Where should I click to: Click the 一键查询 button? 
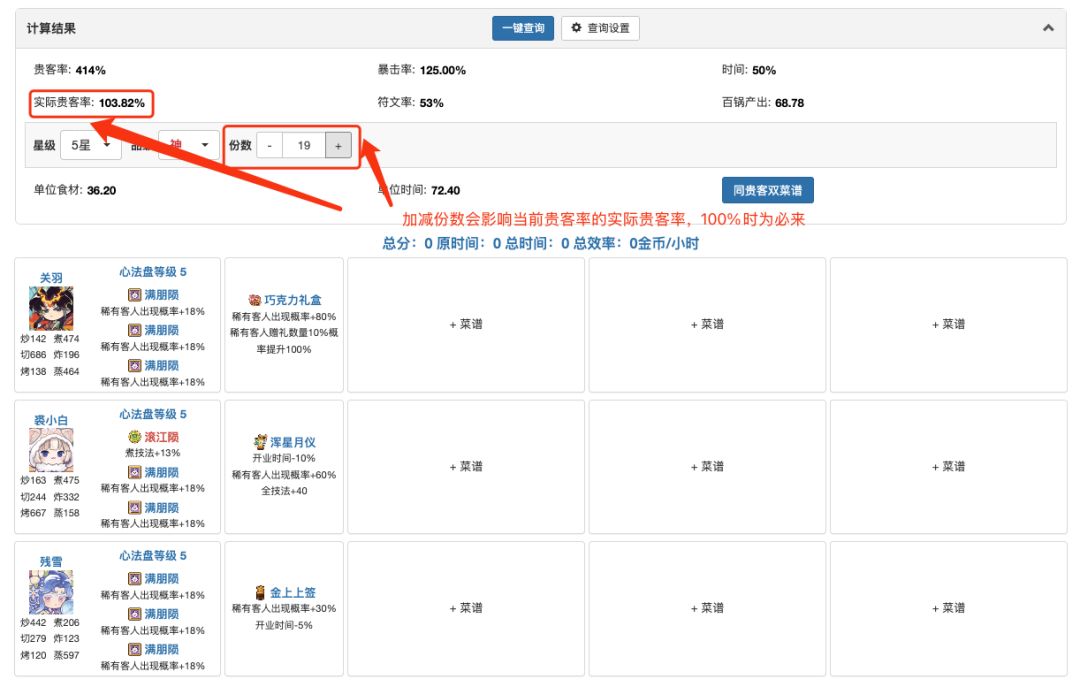[523, 28]
